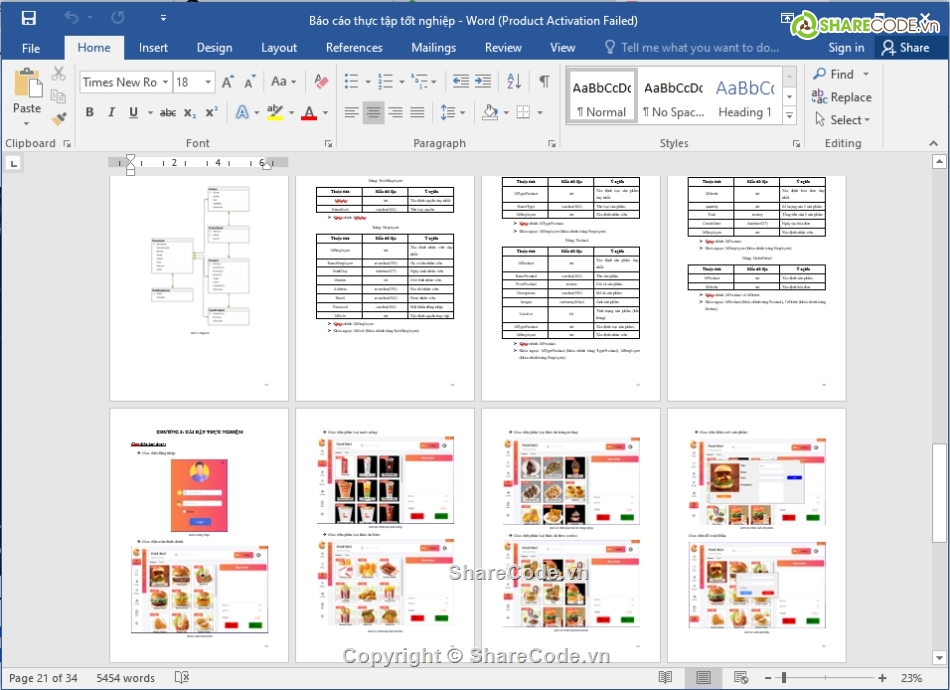Switch to the Mailings tab
Screen dimensions: 950x690
point(433,48)
